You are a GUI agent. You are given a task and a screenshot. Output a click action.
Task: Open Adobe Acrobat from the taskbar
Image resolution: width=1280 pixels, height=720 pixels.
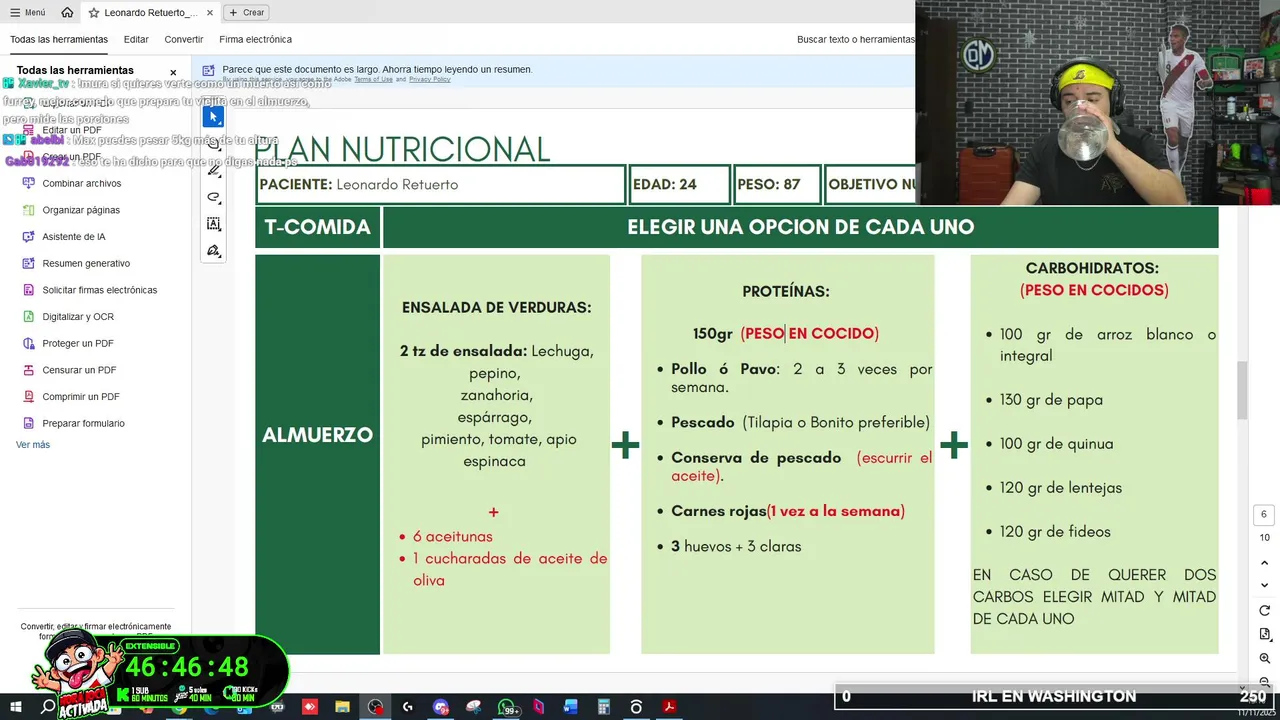[669, 707]
